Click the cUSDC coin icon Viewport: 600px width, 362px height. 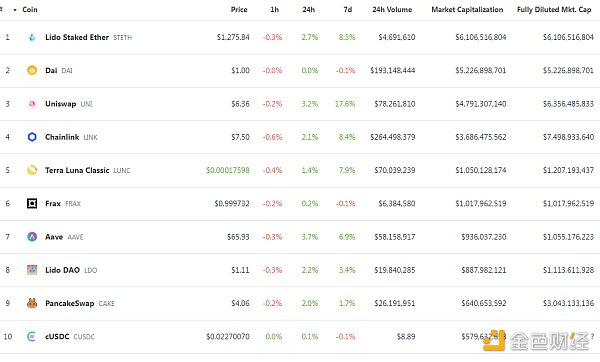32,336
